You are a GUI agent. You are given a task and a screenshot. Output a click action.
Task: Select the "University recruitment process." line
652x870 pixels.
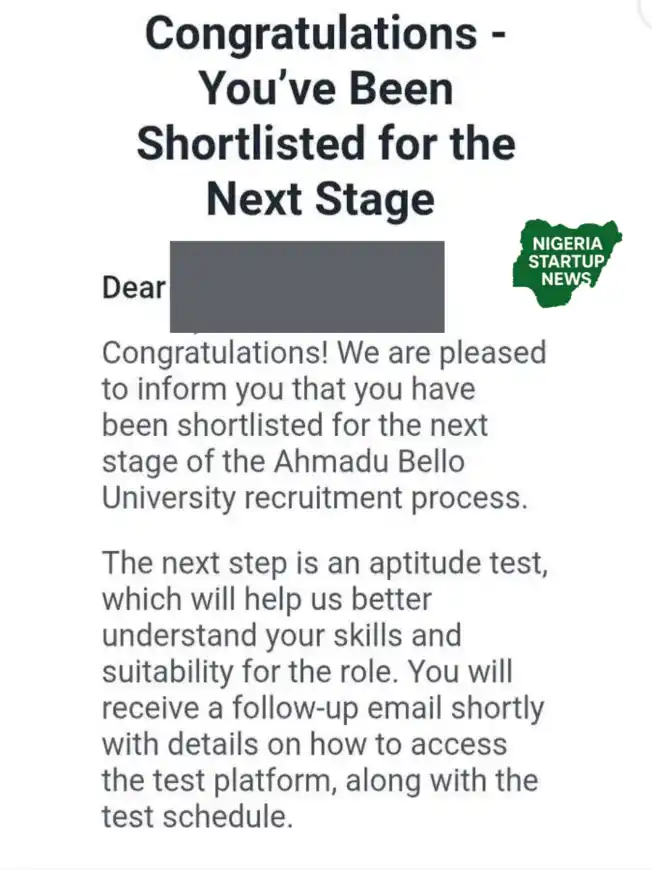314,497
